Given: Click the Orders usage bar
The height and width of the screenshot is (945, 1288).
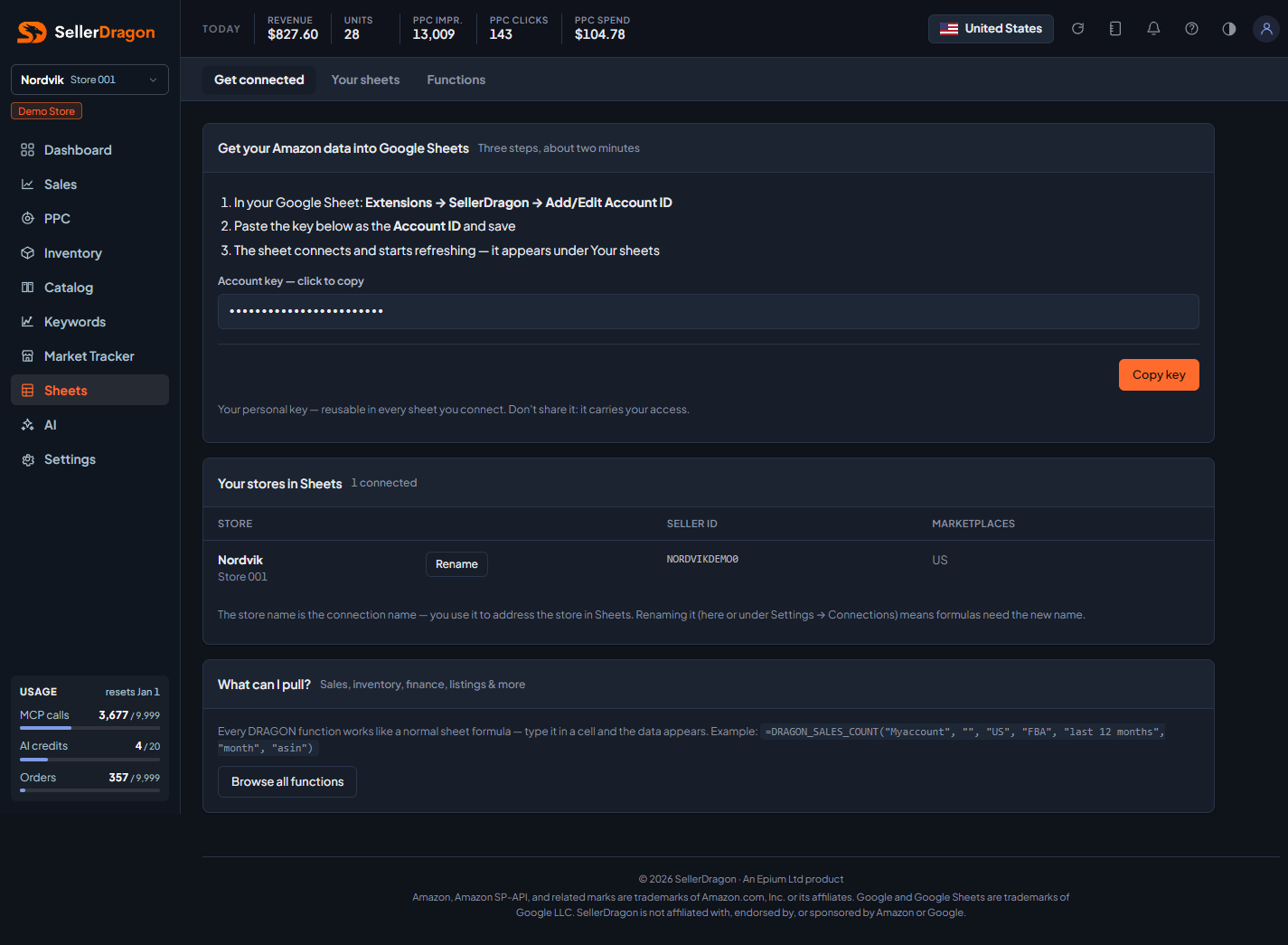Looking at the screenshot, I should 89,790.
